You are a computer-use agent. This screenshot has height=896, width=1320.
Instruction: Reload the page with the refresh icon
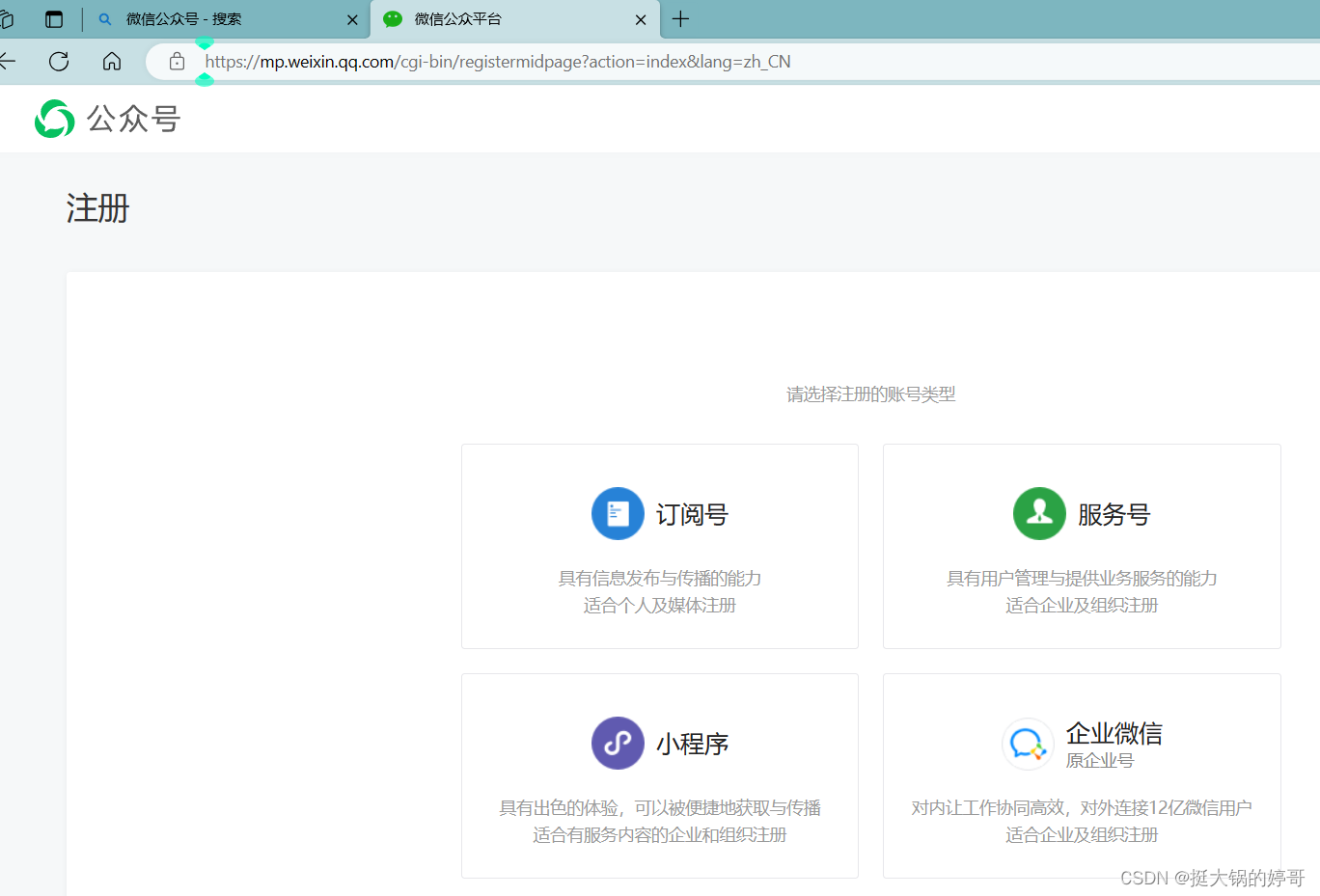pos(59,62)
